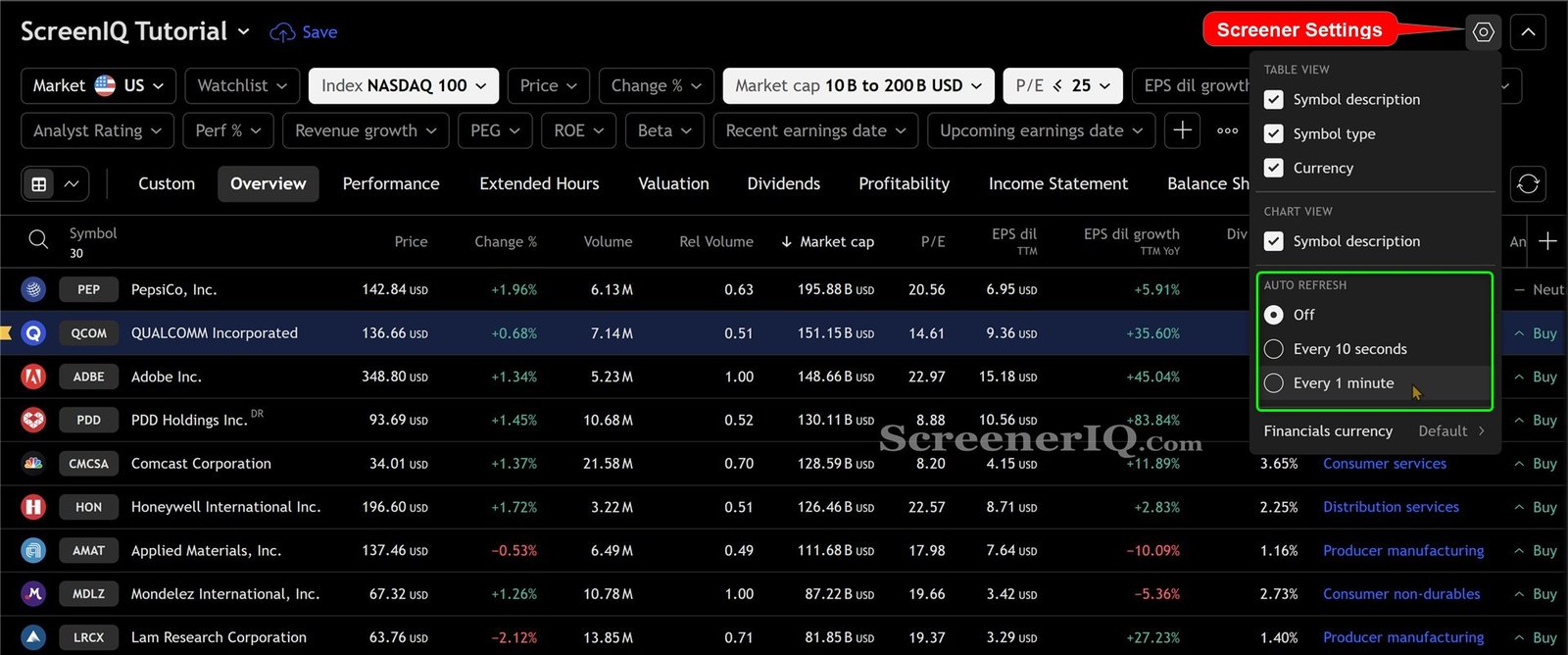Switch to the Custom tab

coord(167,183)
